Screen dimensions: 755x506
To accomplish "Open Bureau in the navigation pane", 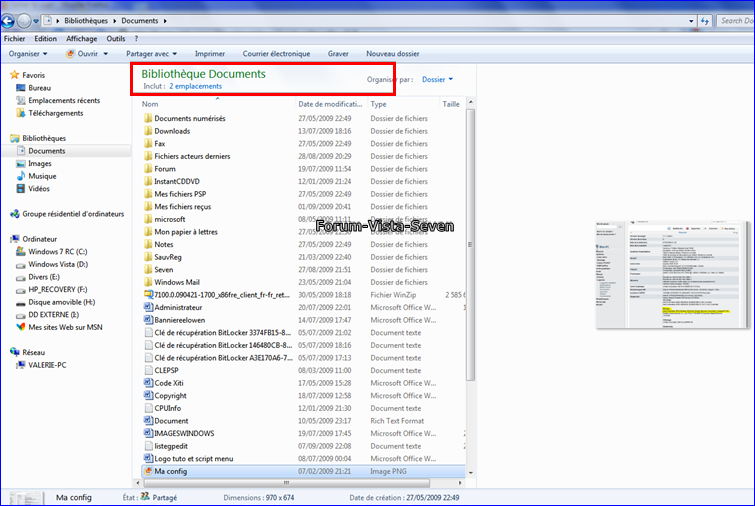I will pos(39,88).
